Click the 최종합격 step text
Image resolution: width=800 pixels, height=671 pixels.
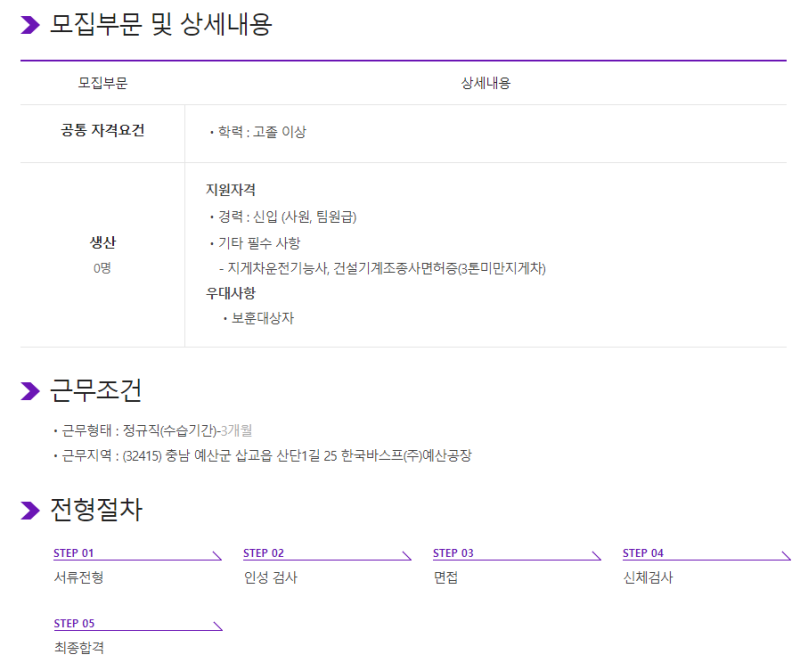click(78, 647)
